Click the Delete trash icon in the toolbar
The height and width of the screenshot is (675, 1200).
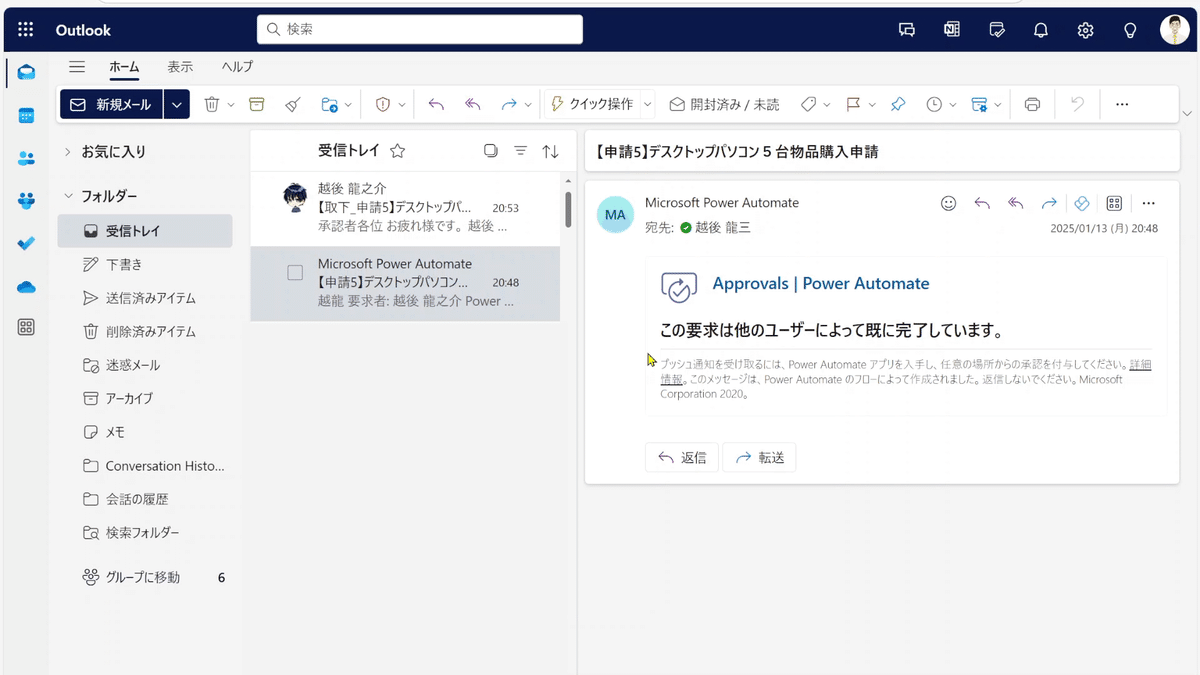click(x=212, y=104)
